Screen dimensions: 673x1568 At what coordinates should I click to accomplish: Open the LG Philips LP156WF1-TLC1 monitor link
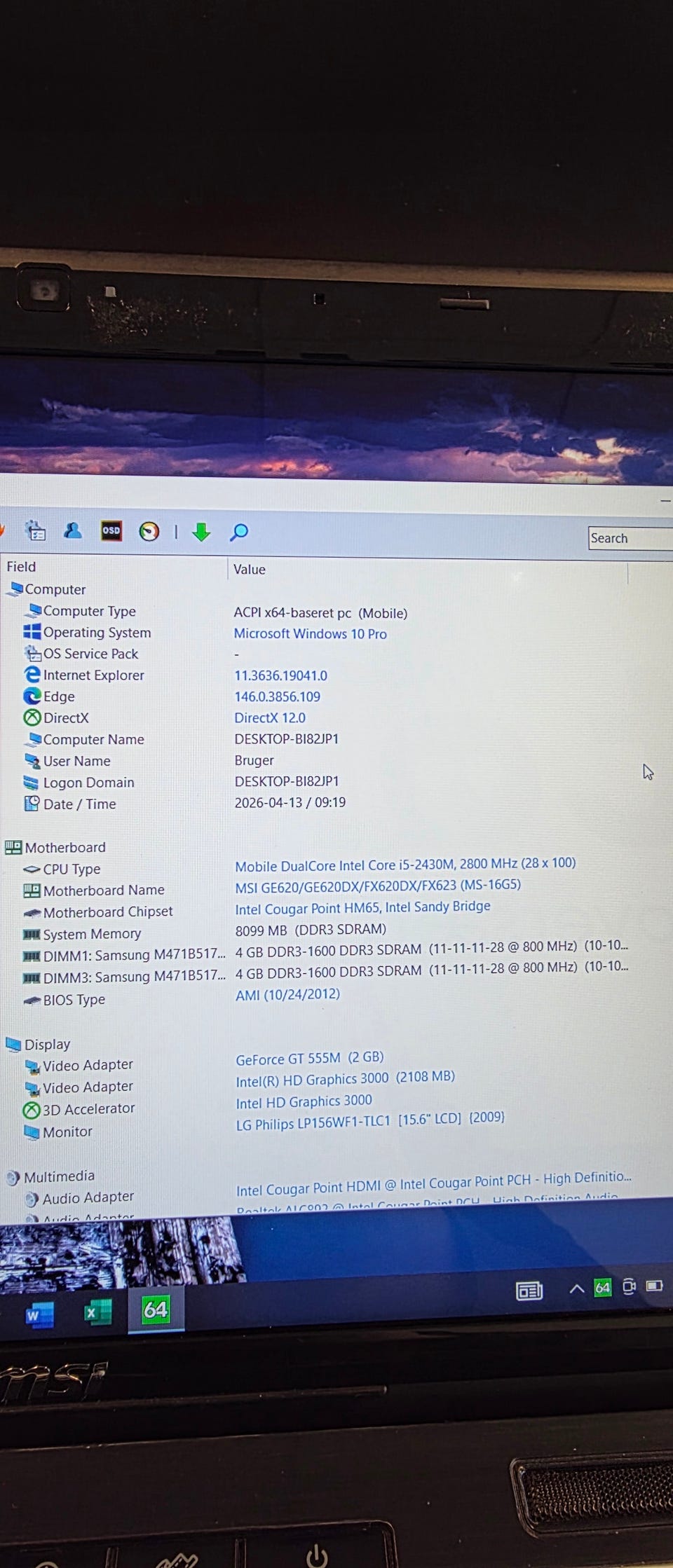(x=370, y=1121)
